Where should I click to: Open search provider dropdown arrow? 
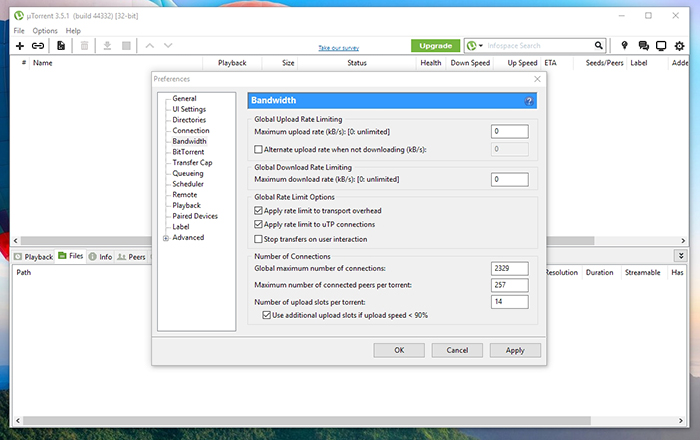click(481, 46)
